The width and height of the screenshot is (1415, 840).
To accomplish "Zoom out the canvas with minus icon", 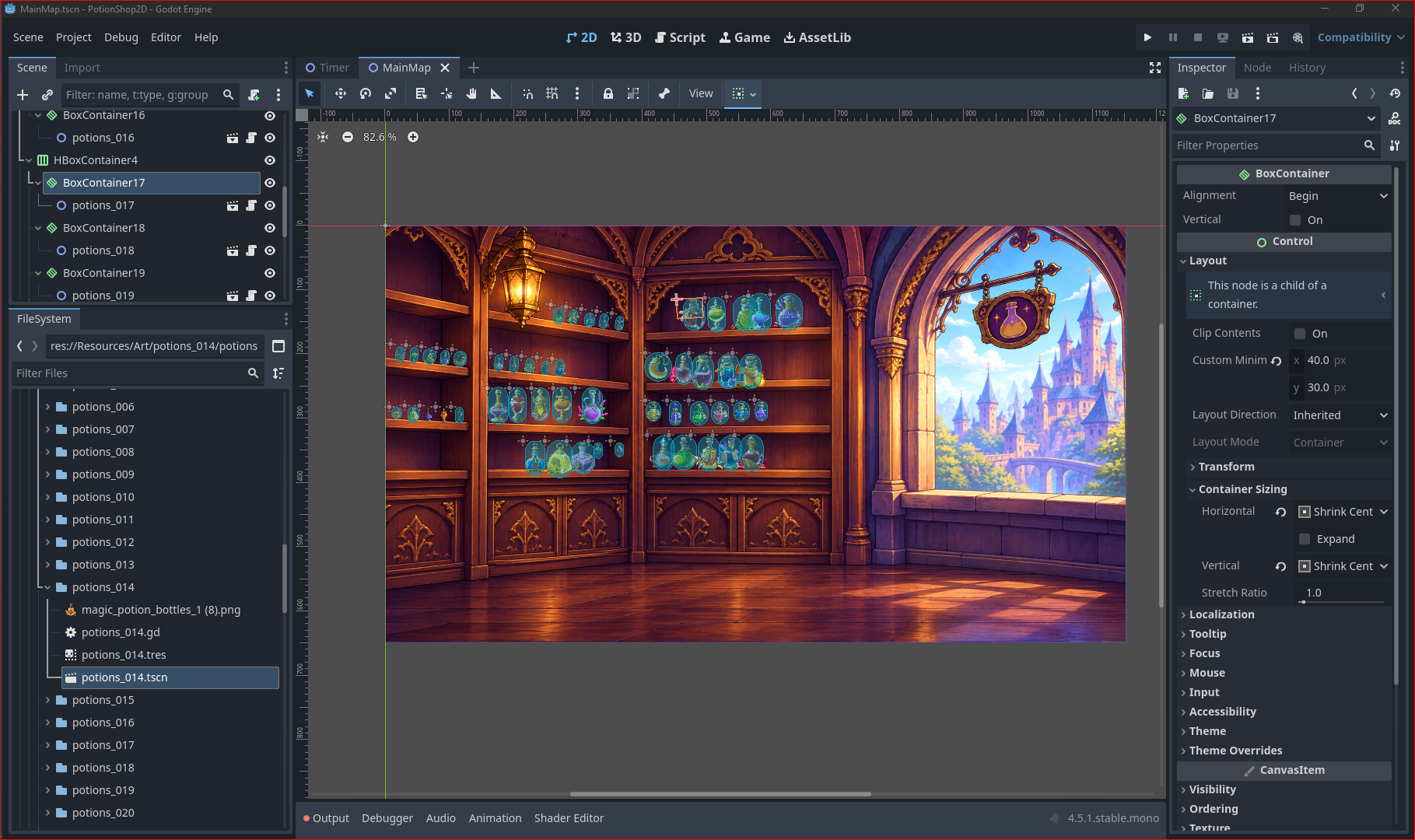I will (348, 137).
